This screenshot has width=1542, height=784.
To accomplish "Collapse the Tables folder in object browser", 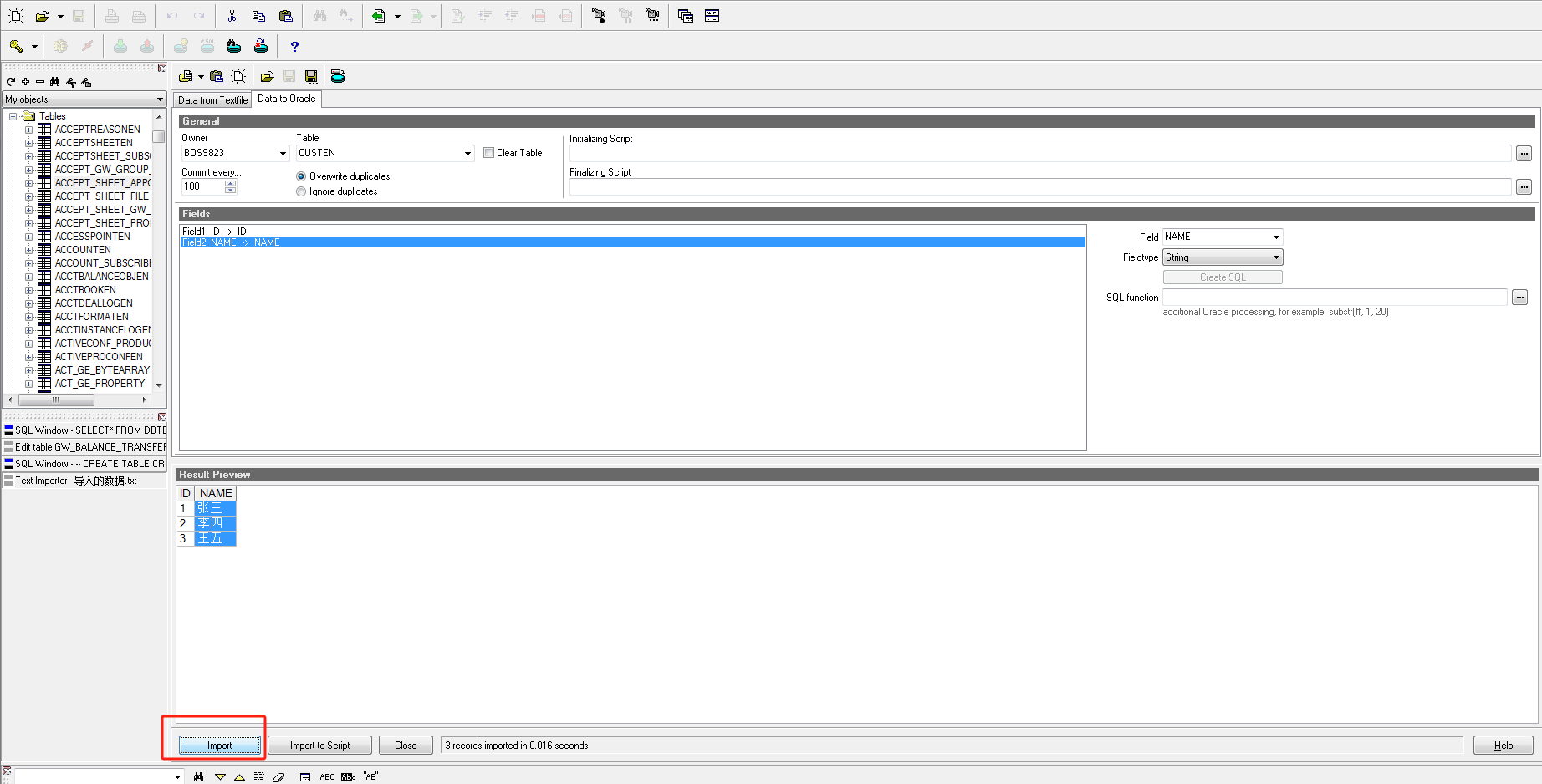I will pos(13,116).
